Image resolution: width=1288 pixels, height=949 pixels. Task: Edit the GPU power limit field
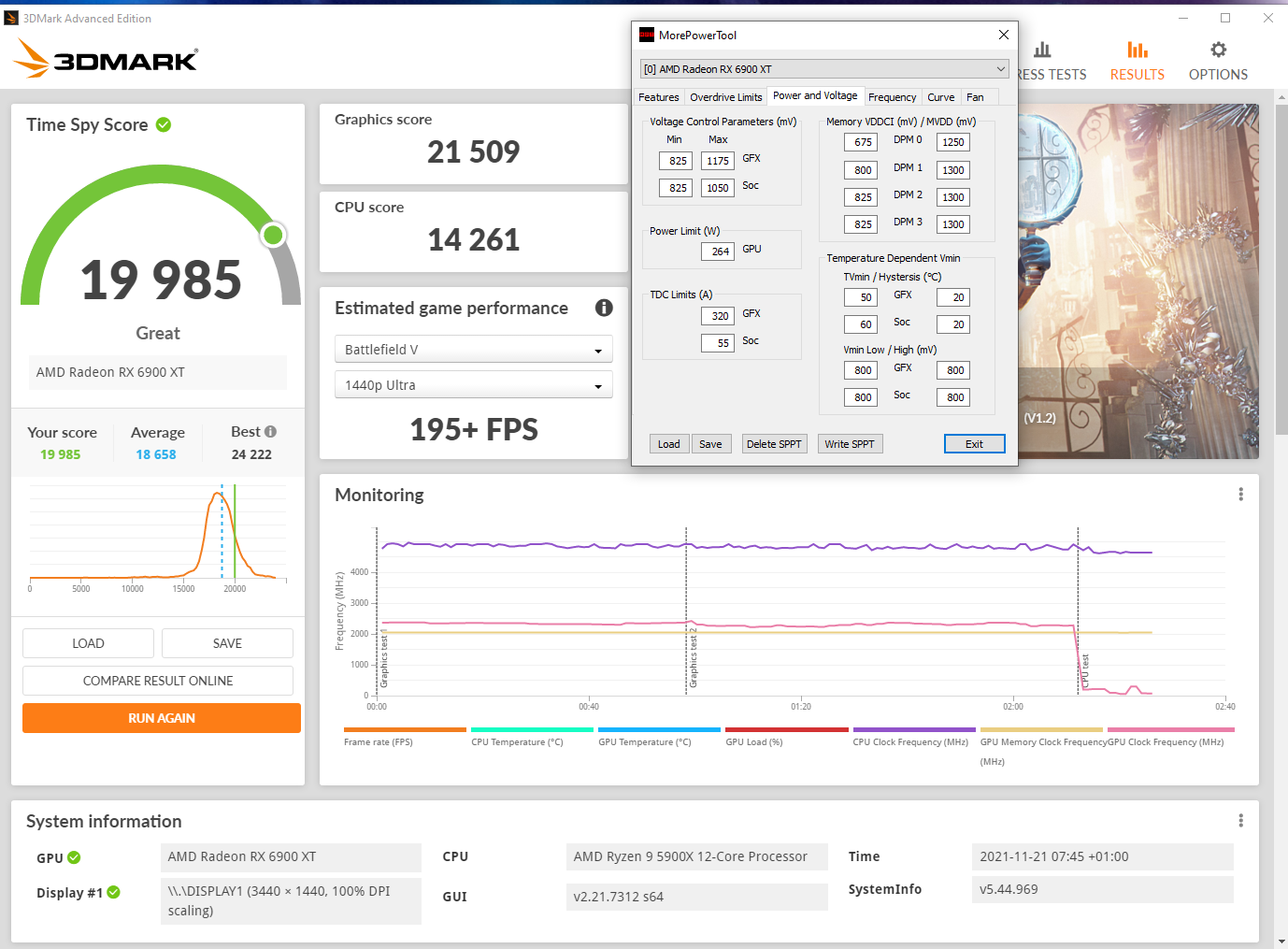[x=718, y=252]
